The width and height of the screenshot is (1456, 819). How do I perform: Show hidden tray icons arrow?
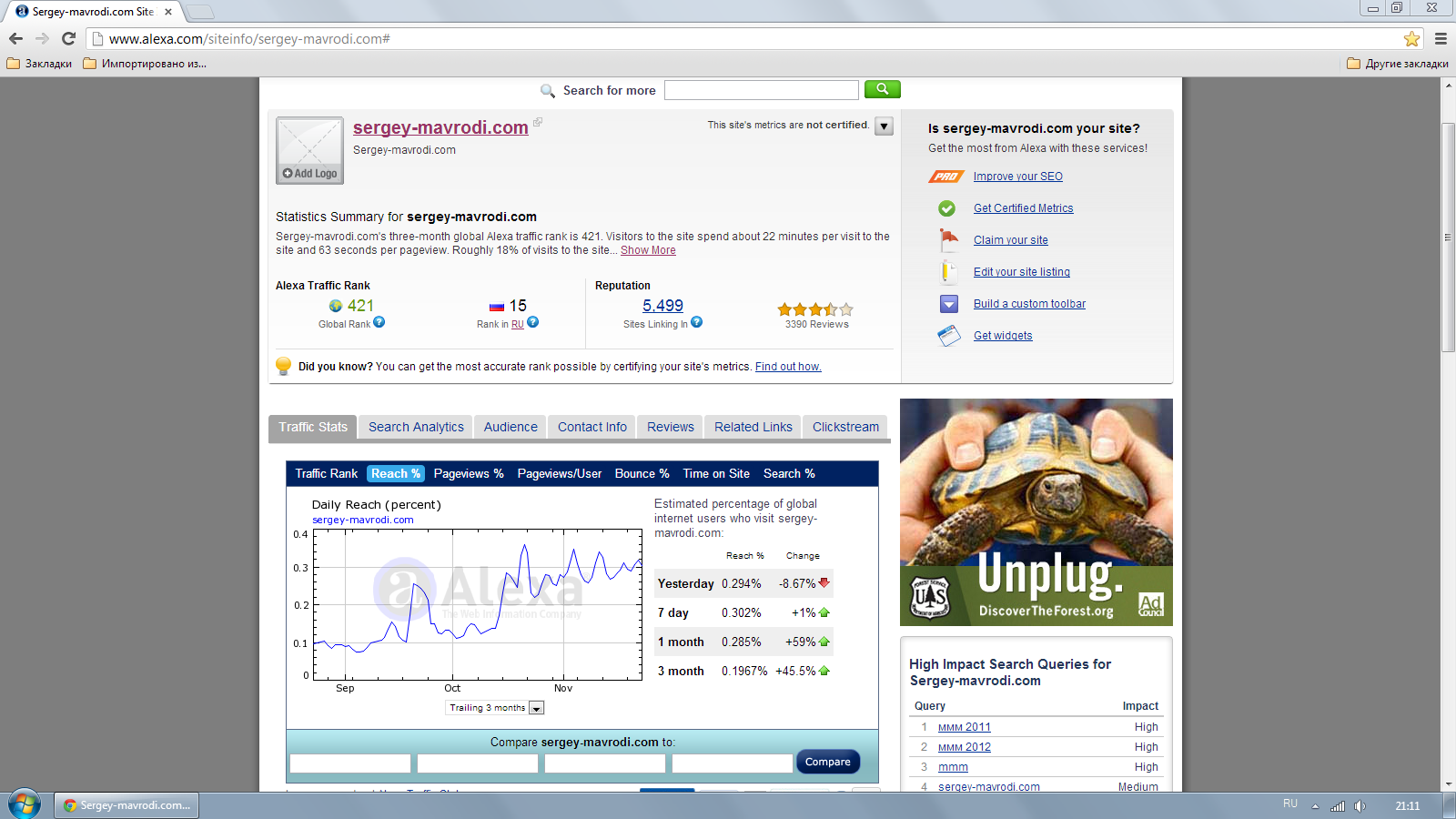point(1315,806)
